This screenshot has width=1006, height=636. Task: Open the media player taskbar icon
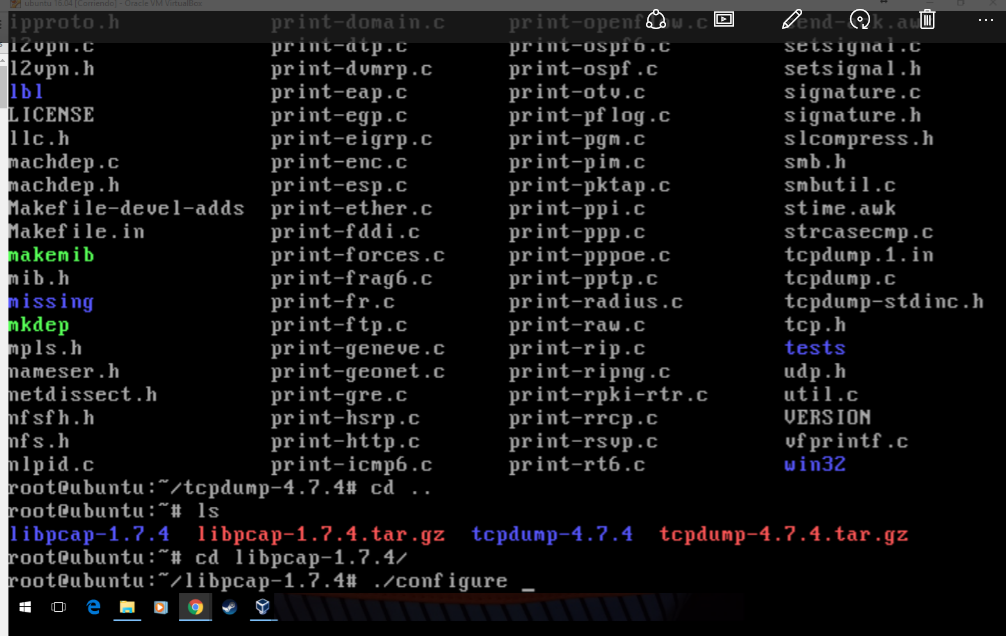pos(160,606)
